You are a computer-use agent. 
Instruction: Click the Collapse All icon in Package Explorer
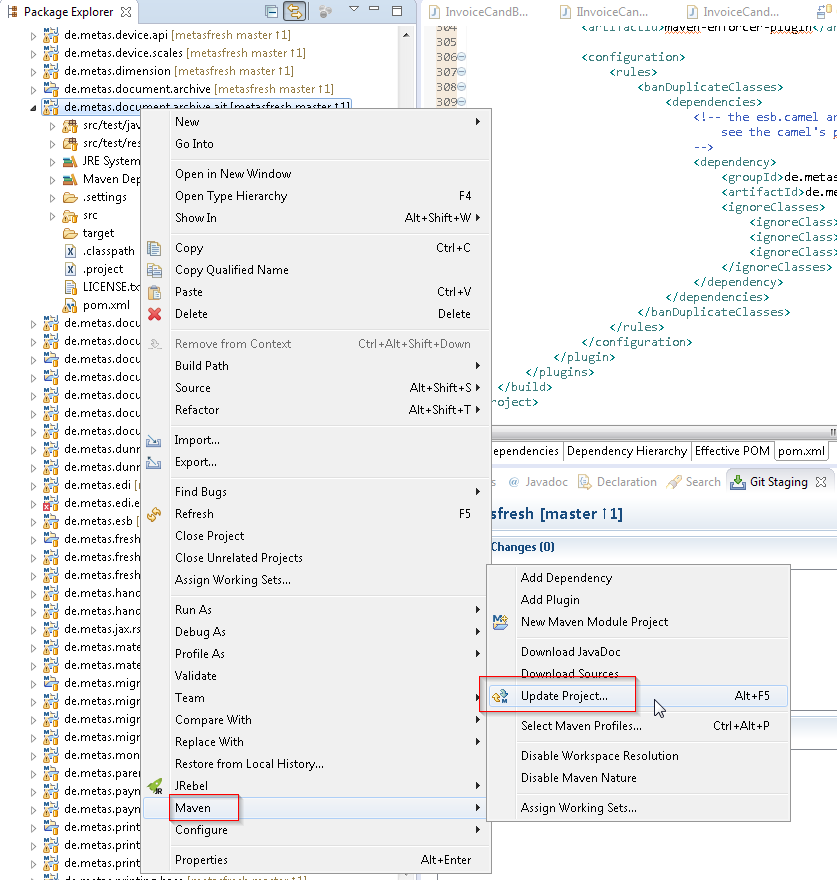click(x=271, y=11)
